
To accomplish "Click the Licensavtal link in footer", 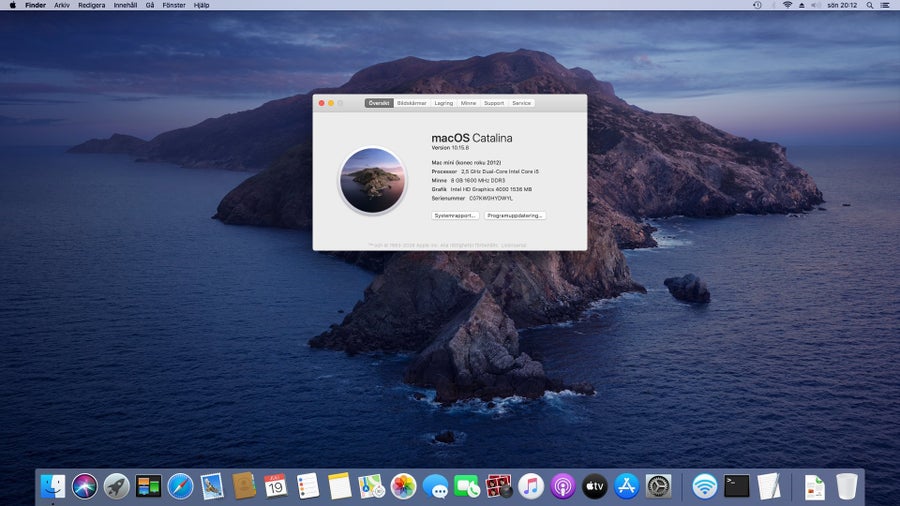I will click(513, 246).
